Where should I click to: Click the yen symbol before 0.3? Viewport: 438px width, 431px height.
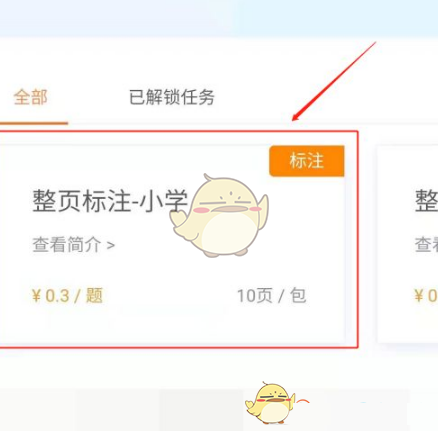[36, 296]
